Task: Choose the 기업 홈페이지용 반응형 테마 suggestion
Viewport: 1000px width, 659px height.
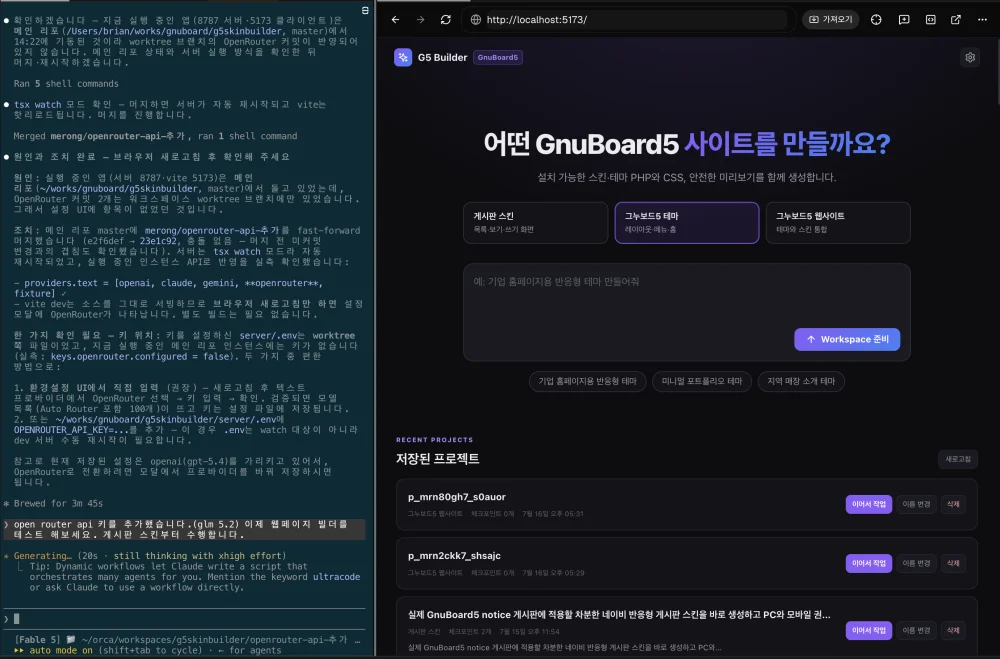Action: pos(587,381)
